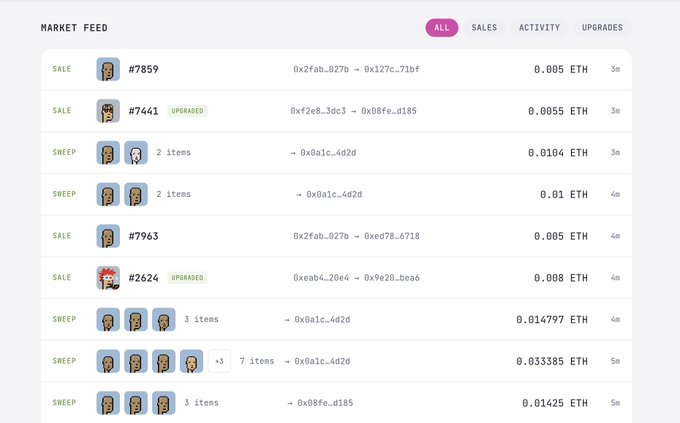680x423 pixels.
Task: Click the MARKET FEED heading
Action: click(74, 28)
